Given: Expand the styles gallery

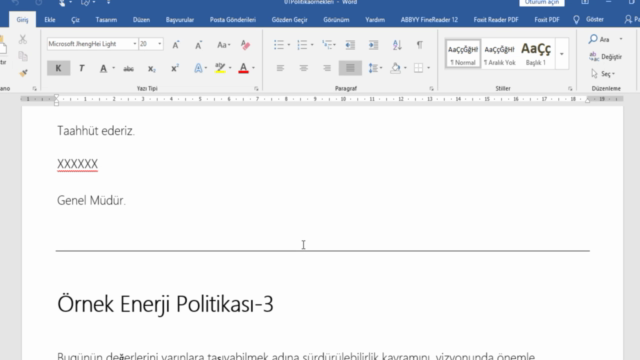Looking at the screenshot, I should pyautogui.click(x=562, y=54).
